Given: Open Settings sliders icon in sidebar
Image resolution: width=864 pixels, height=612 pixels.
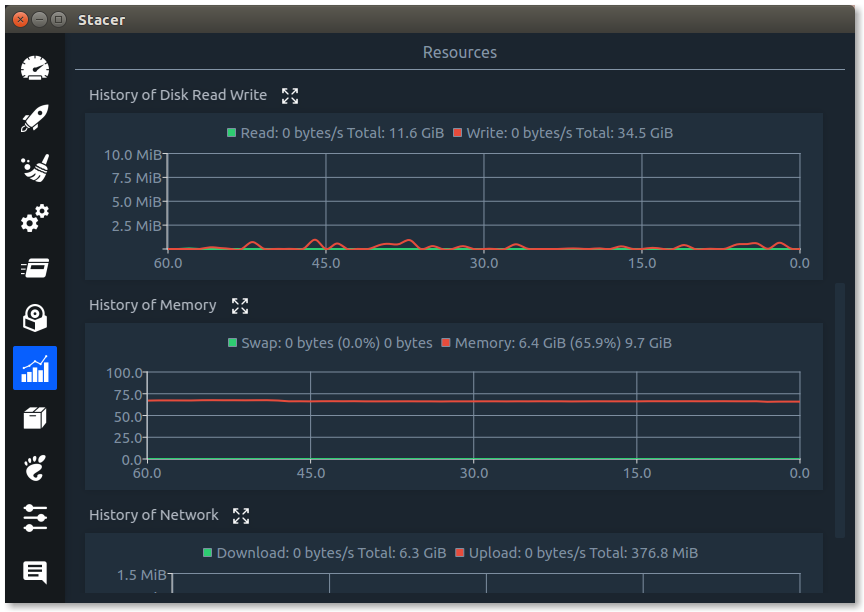Looking at the screenshot, I should [x=35, y=517].
